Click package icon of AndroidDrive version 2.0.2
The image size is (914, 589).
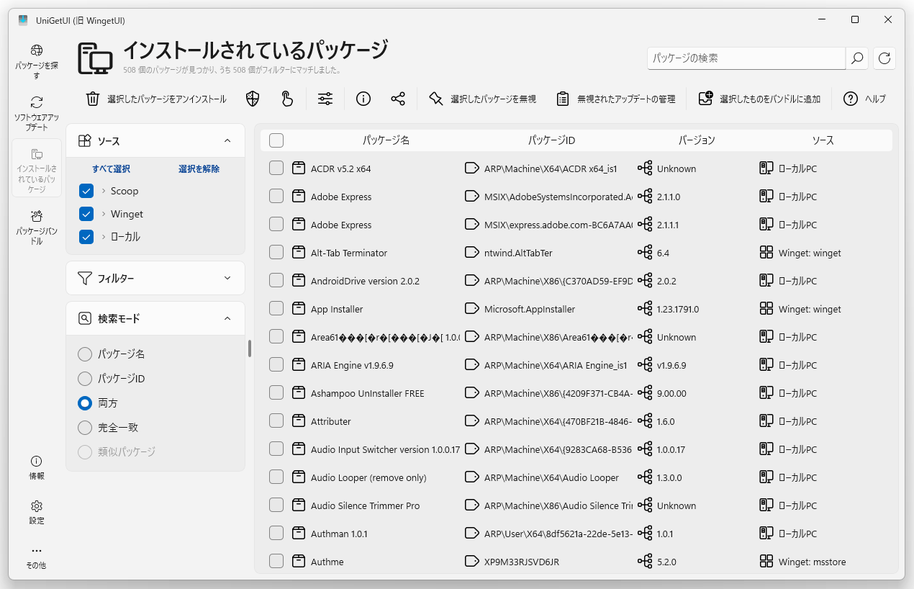point(298,281)
